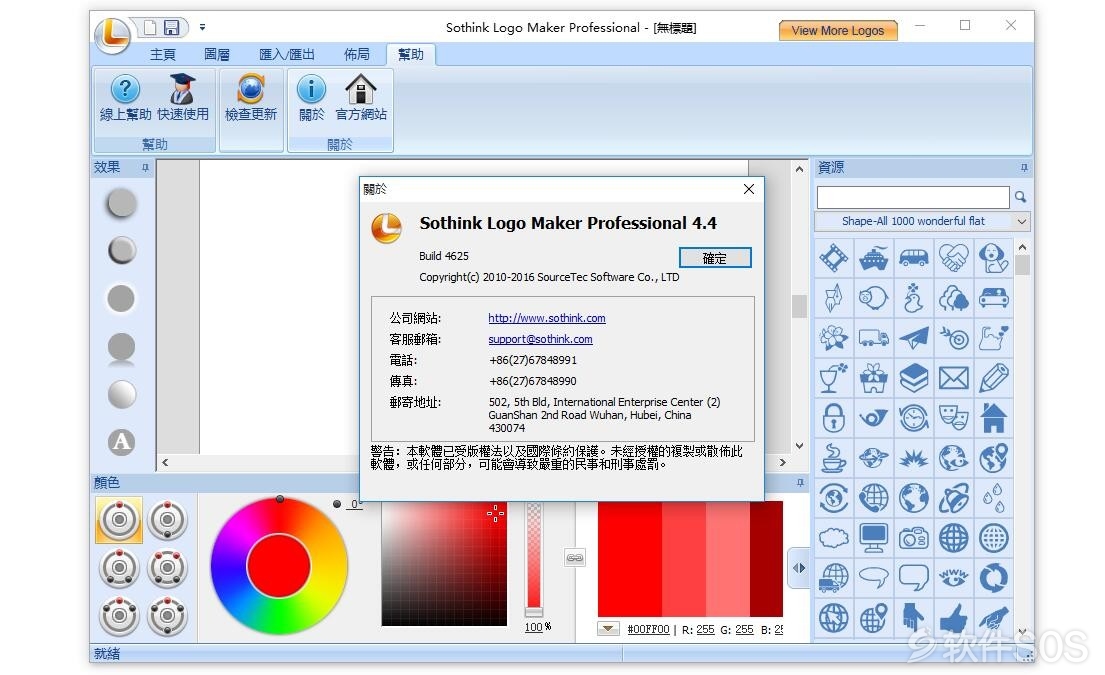Pin the 效果 effects panel
Viewport: 1105px width, 675px height.
click(145, 167)
